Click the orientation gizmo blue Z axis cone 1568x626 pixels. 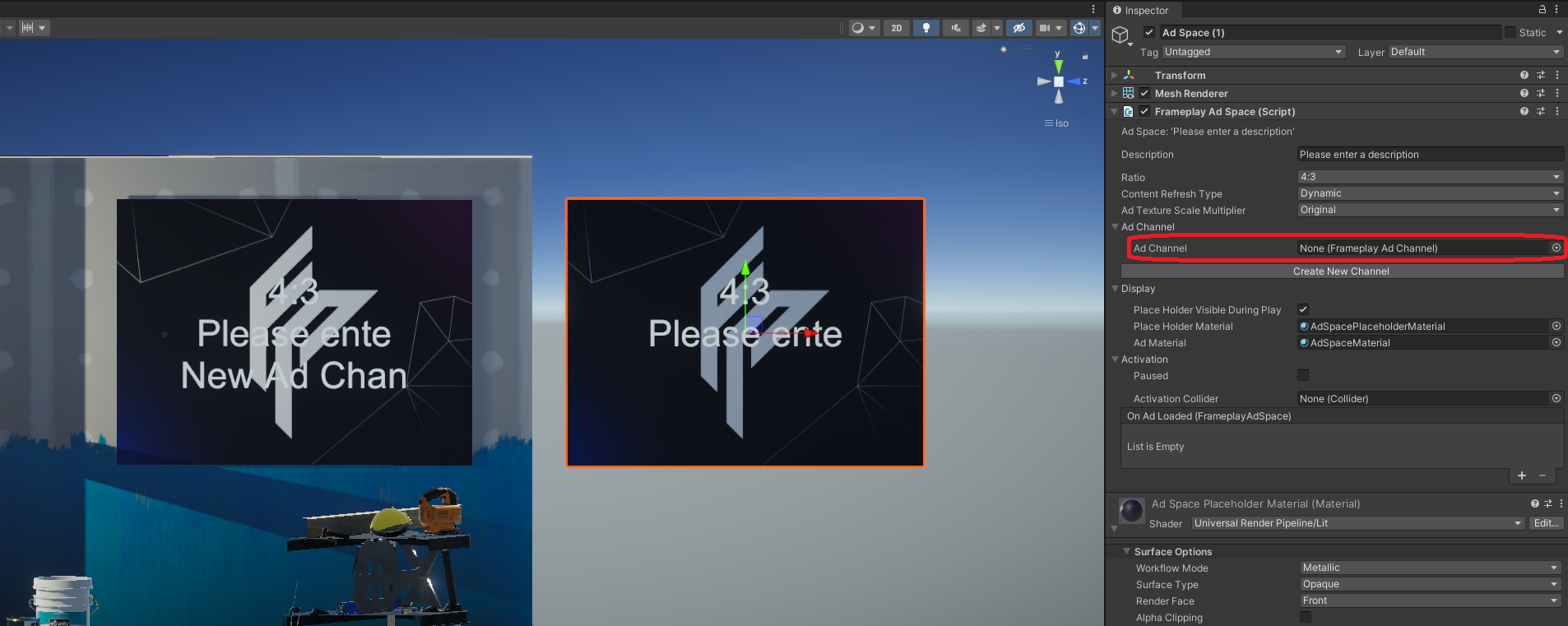tap(1074, 81)
